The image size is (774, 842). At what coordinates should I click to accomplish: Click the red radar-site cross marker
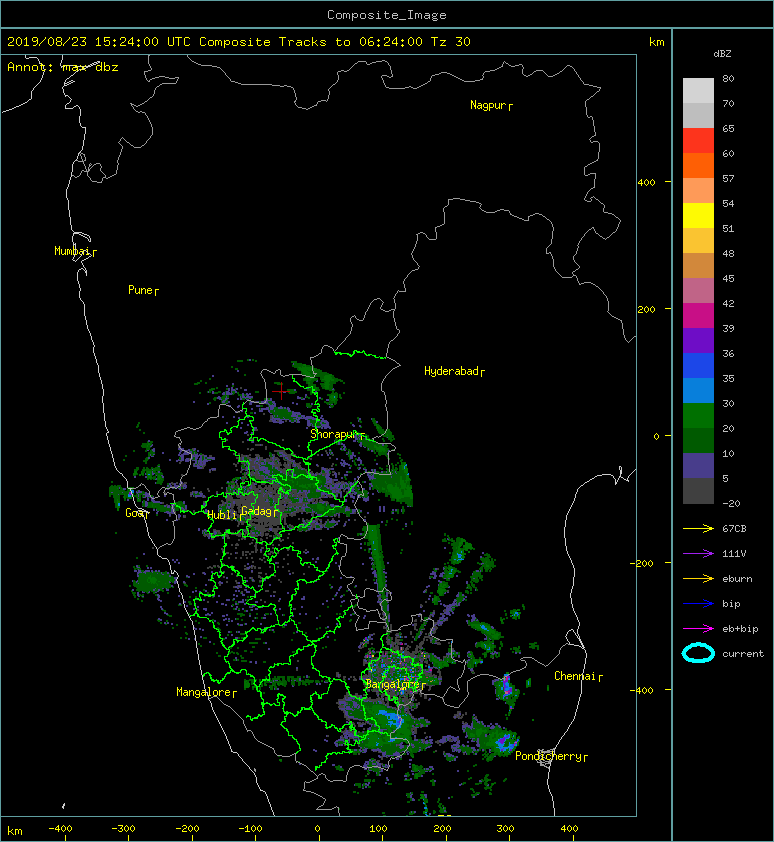tap(280, 391)
